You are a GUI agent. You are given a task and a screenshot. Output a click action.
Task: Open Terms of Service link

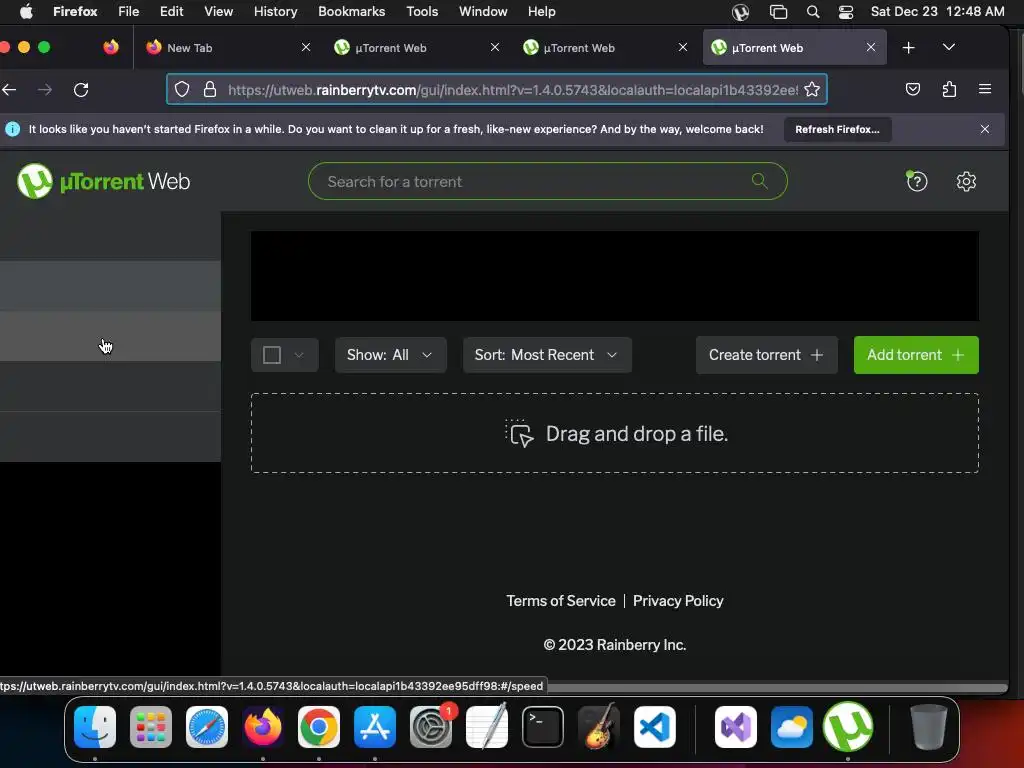(560, 601)
